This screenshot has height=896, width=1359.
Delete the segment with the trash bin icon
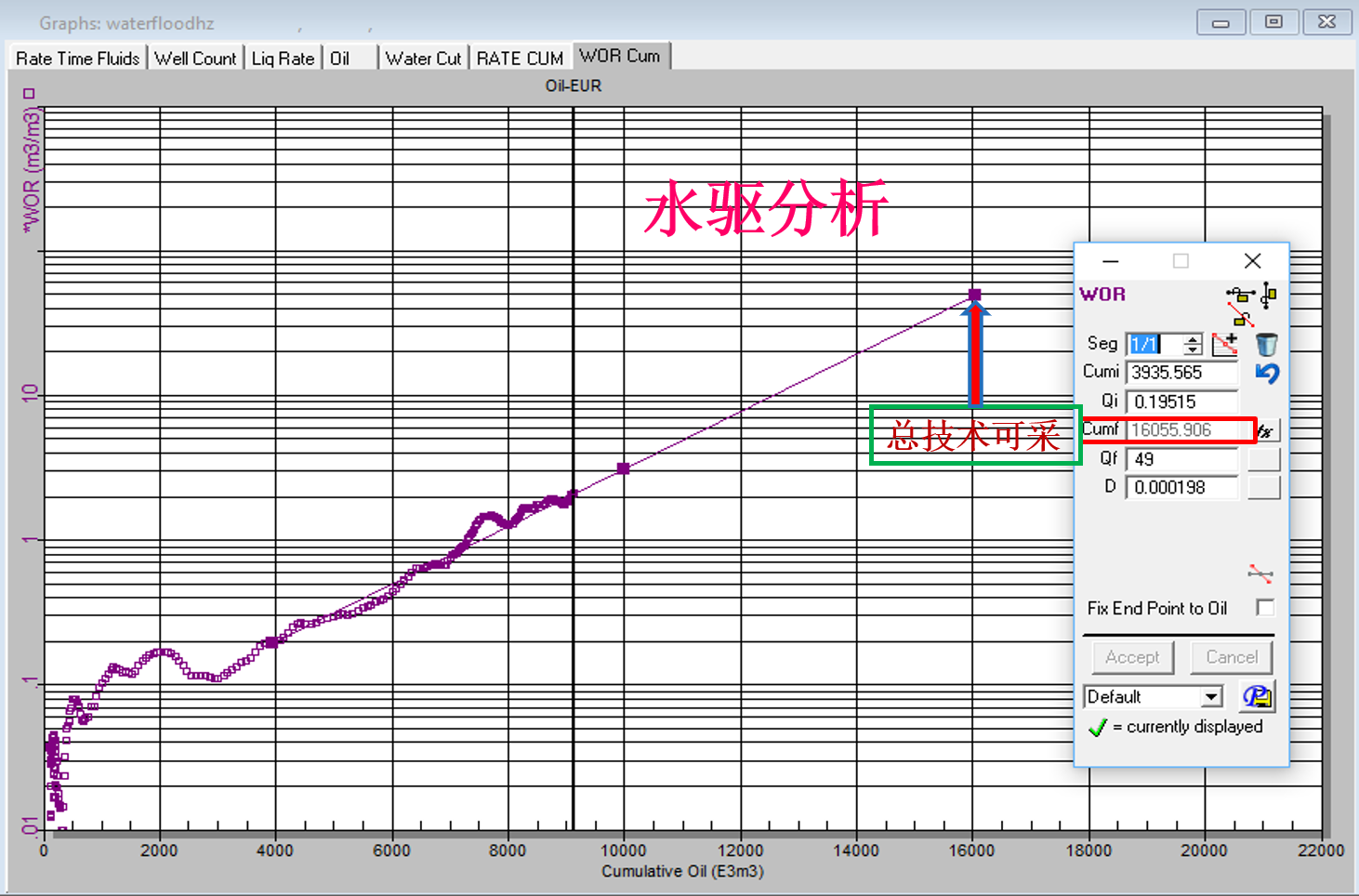(x=1267, y=345)
